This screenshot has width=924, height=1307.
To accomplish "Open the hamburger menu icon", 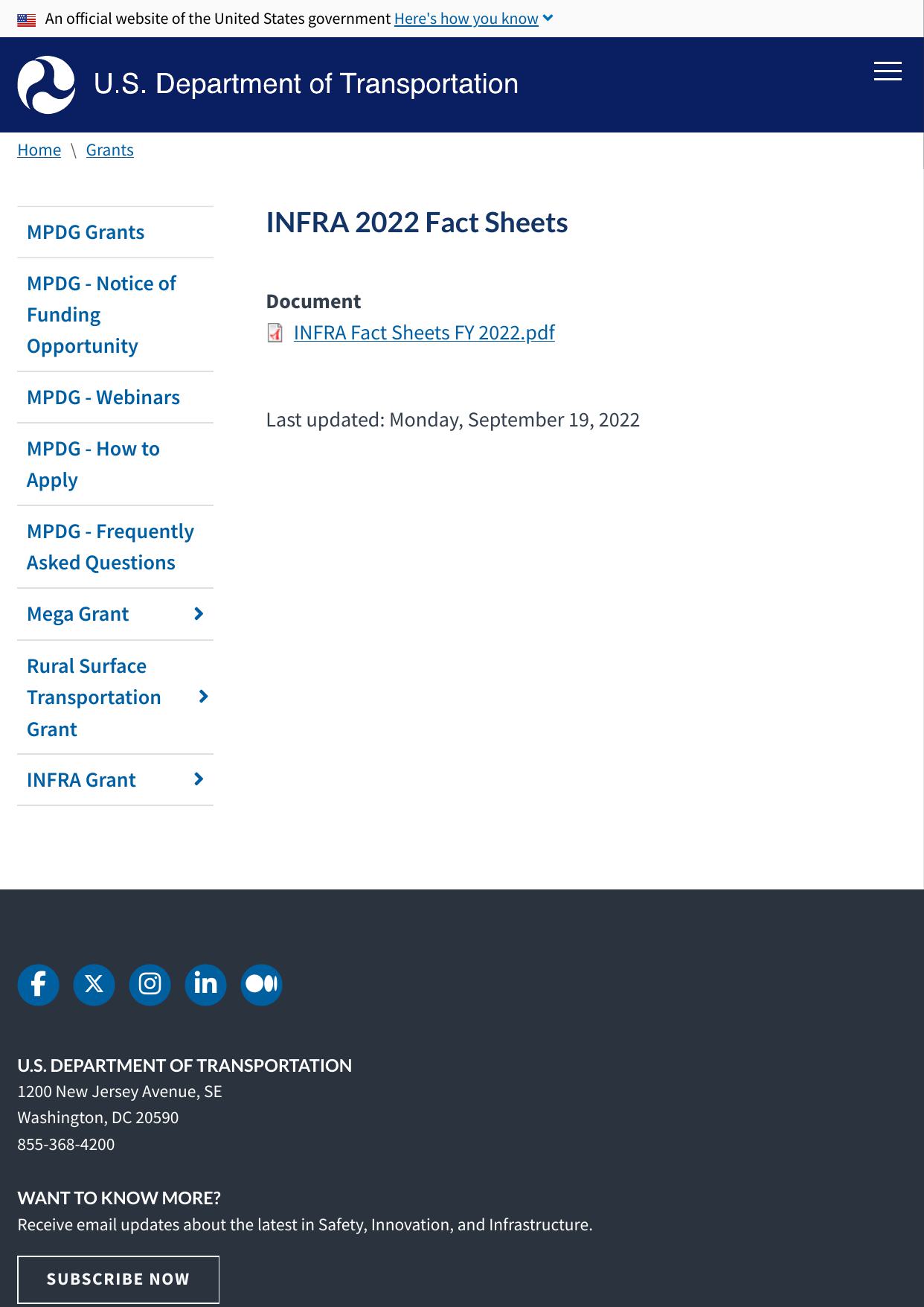I will [x=888, y=71].
